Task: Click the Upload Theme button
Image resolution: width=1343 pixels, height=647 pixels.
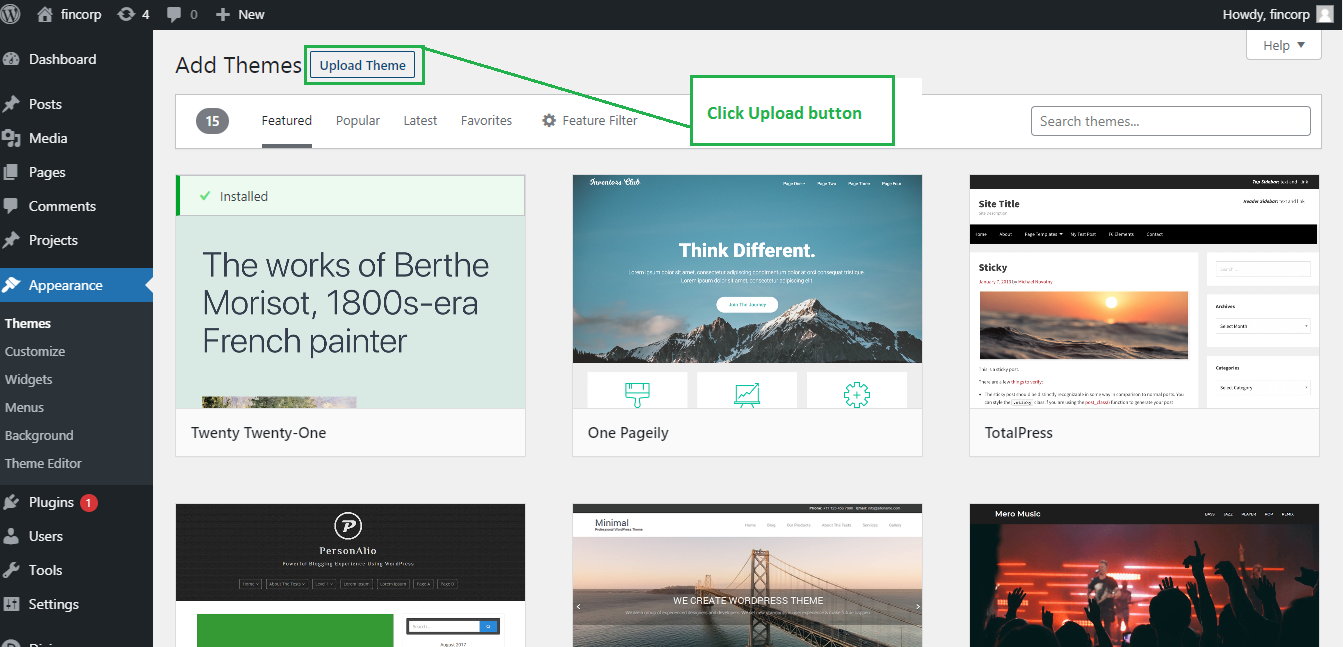Action: [363, 65]
